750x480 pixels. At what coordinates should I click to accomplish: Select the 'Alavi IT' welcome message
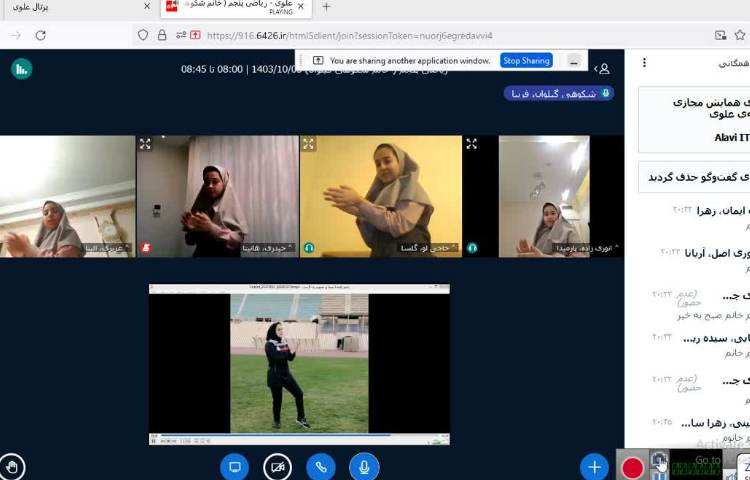694,120
